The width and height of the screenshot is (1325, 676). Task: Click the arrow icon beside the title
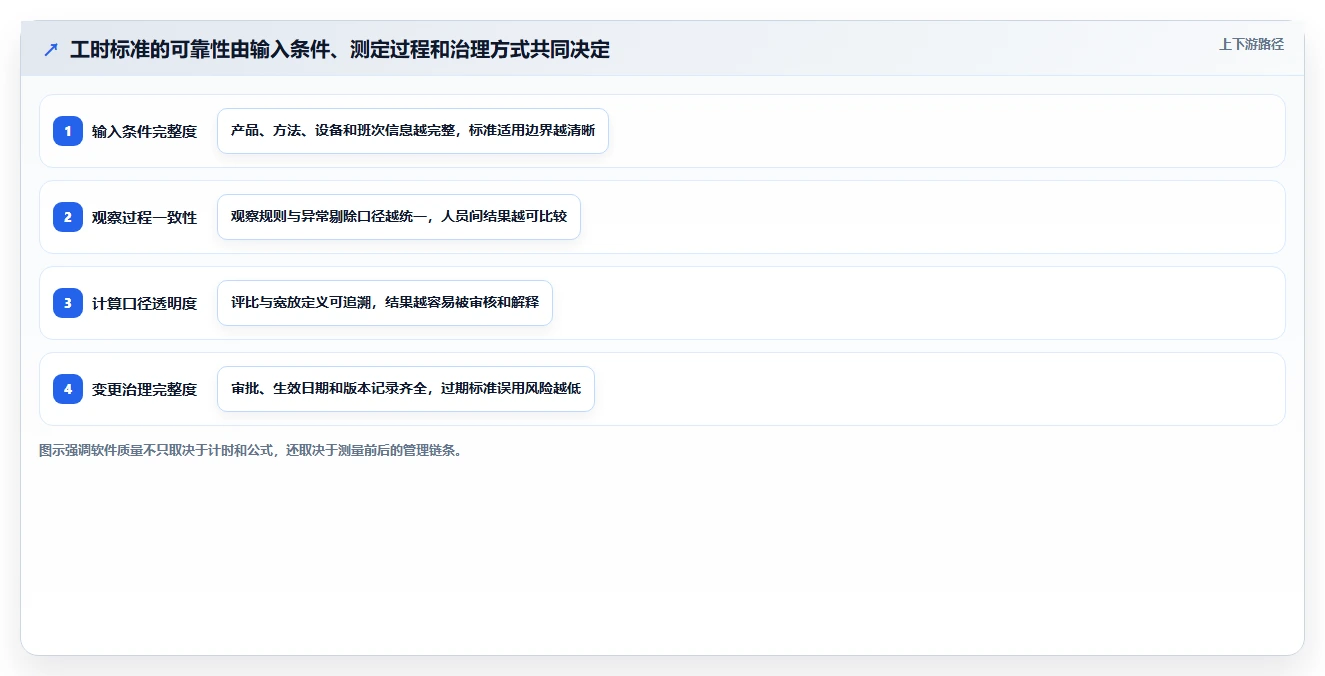pos(51,49)
